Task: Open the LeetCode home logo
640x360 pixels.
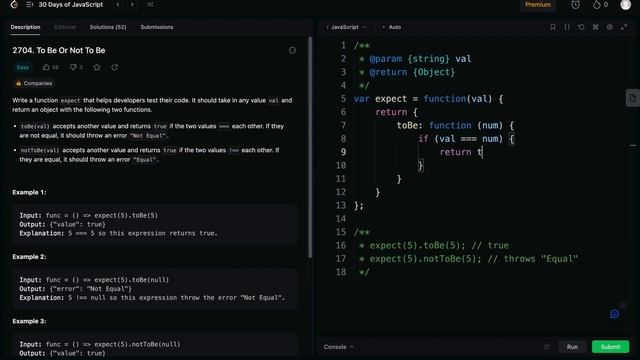Action: click(14, 4)
